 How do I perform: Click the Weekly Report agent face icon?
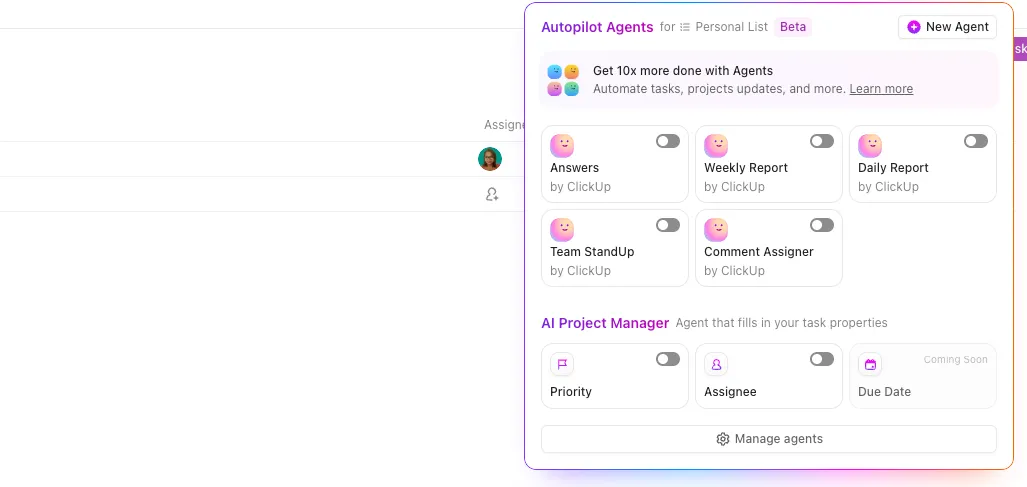click(x=716, y=145)
